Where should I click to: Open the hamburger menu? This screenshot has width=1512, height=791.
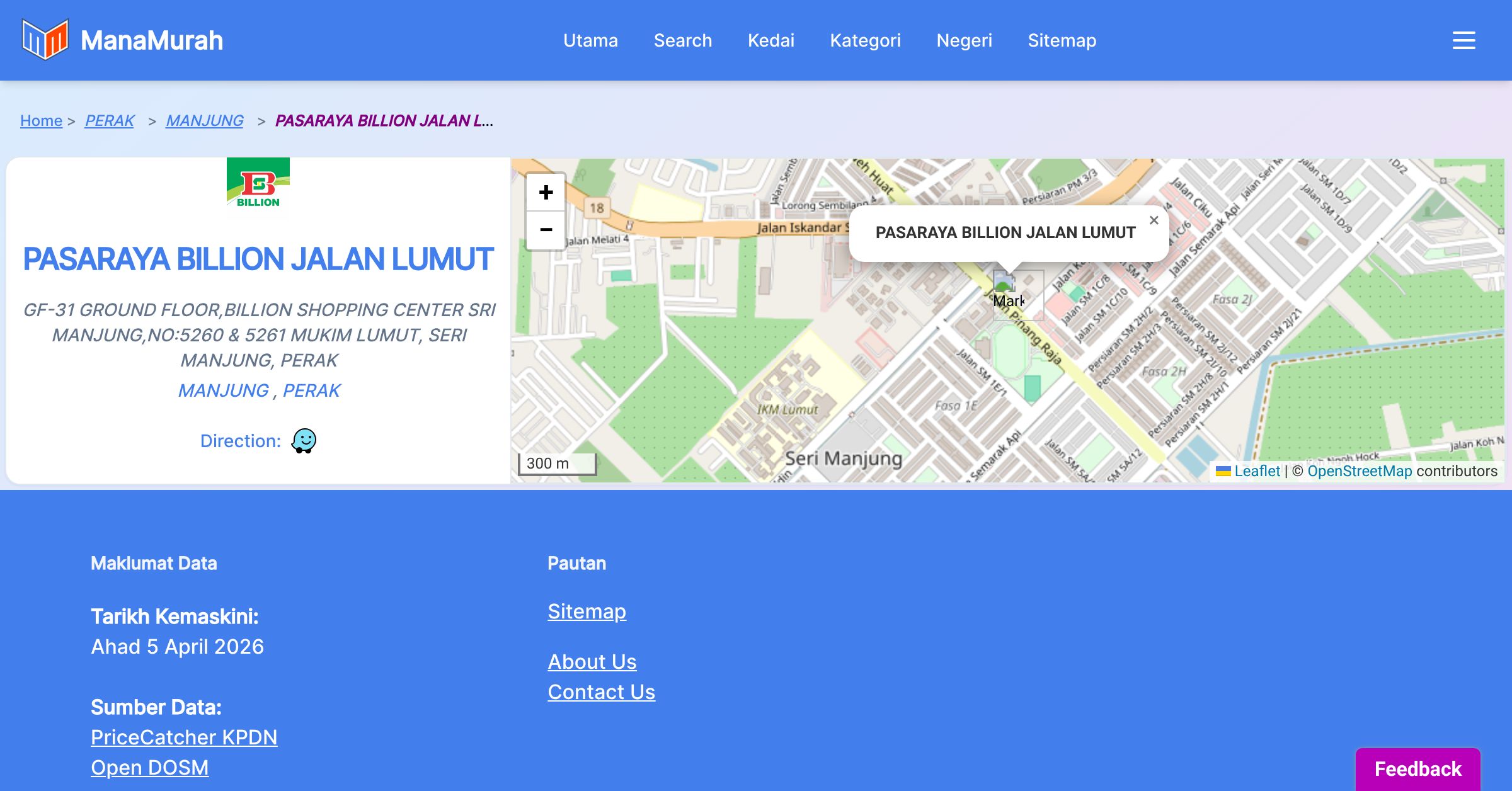point(1463,40)
